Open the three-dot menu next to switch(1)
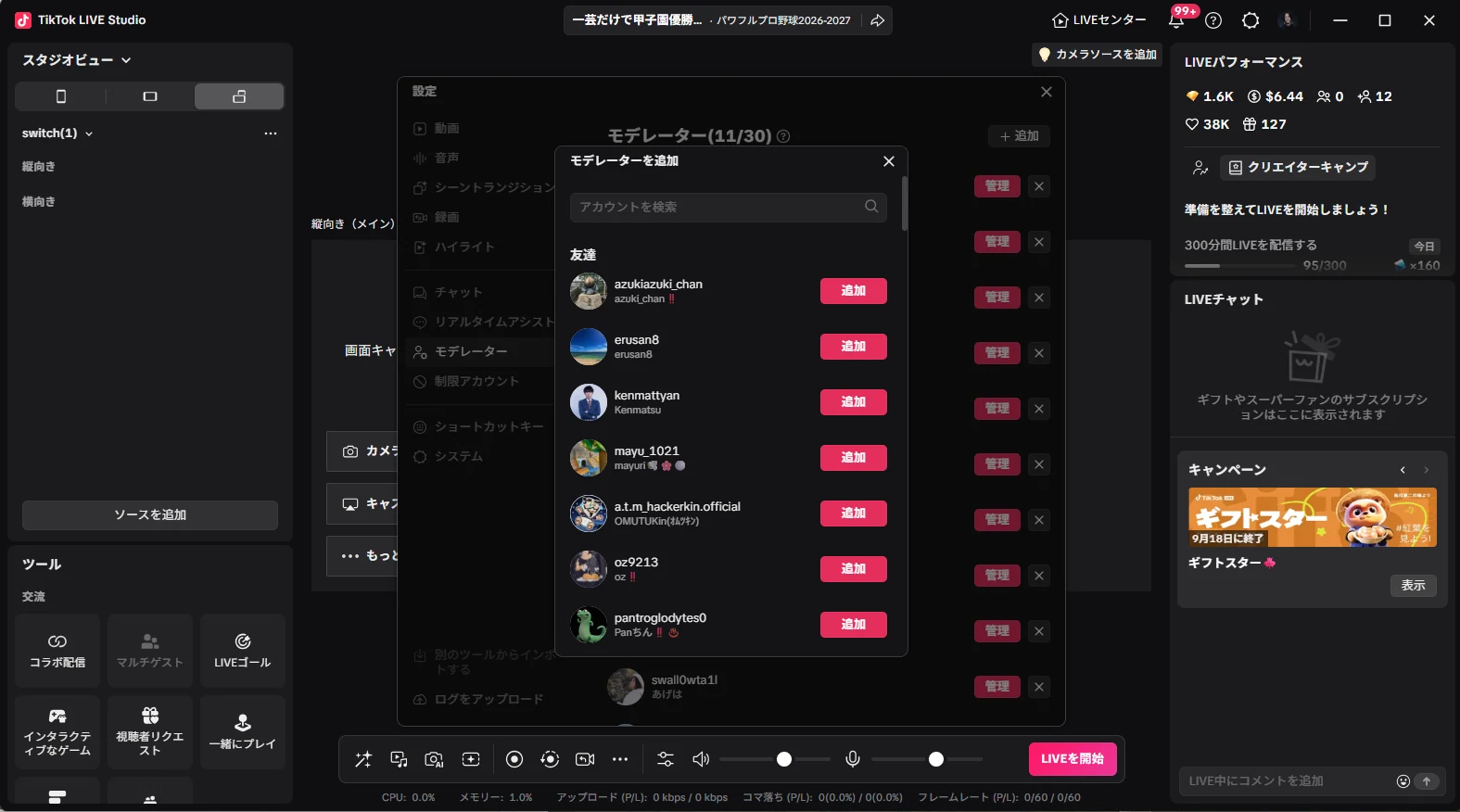 tap(271, 133)
